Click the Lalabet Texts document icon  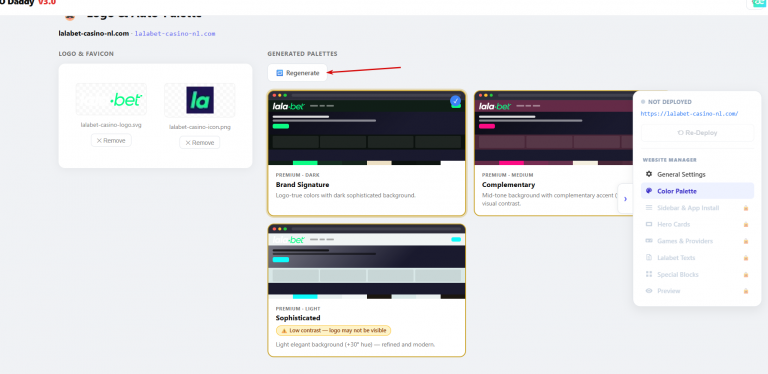coord(649,257)
